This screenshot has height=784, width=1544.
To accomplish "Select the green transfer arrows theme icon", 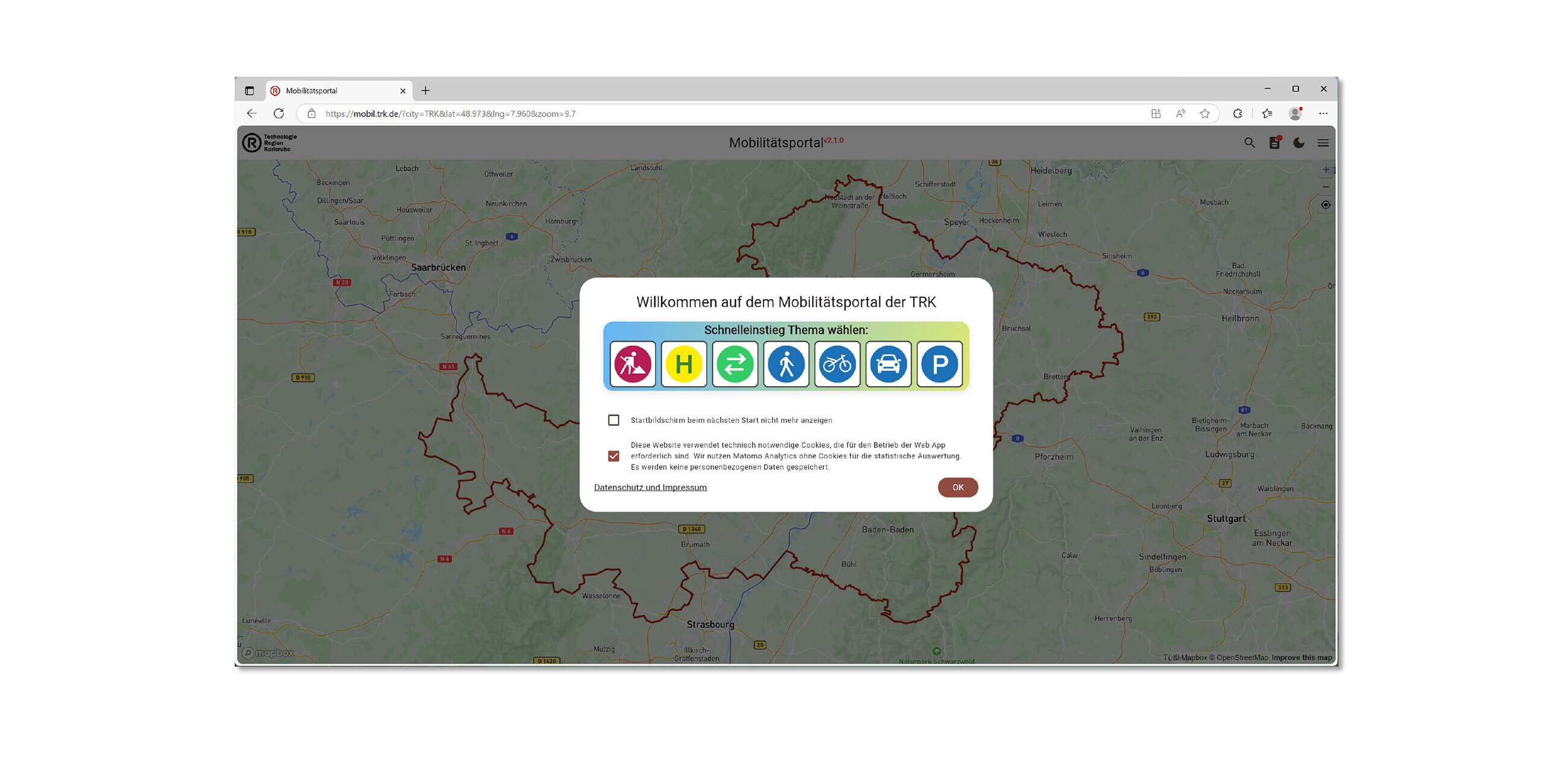I will coord(735,364).
